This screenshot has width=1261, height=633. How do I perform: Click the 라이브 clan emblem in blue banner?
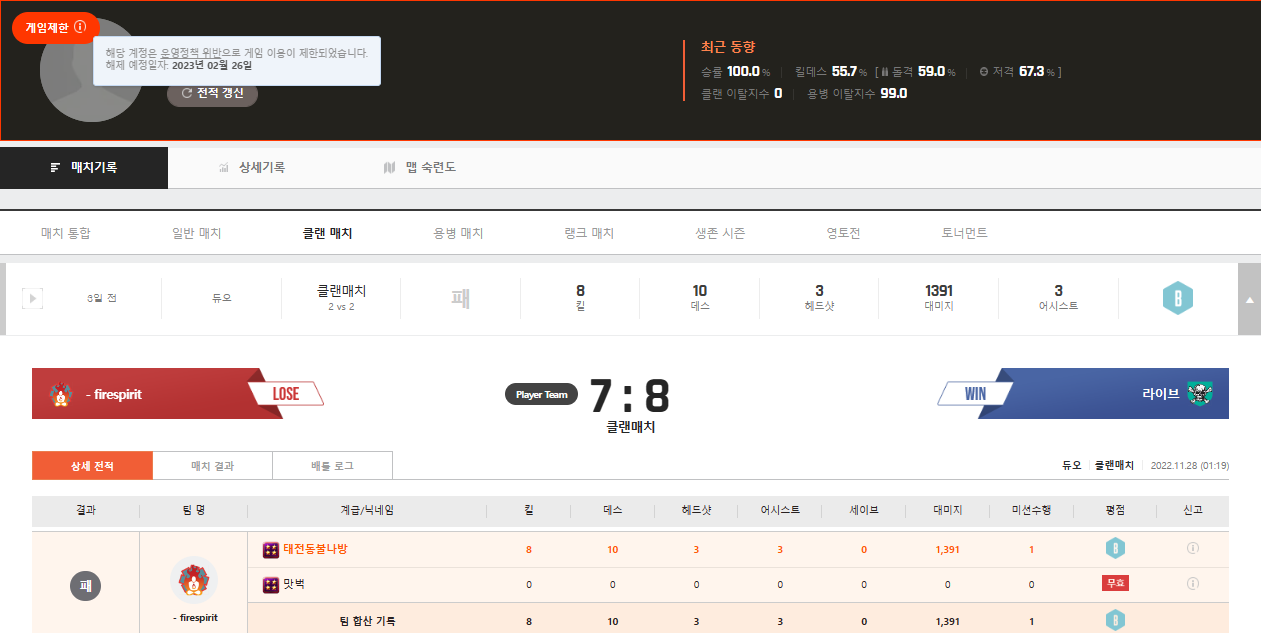[x=1200, y=394]
